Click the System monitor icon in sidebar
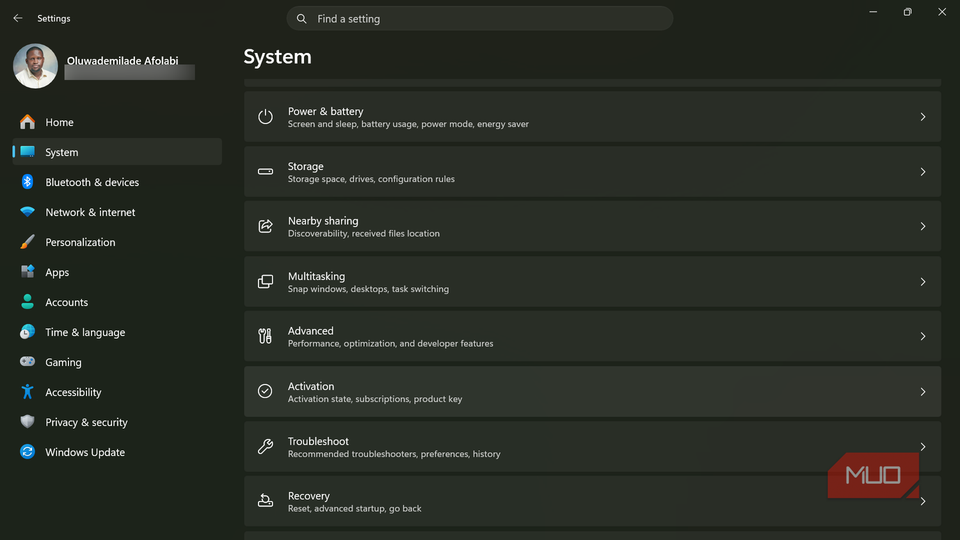The image size is (960, 540). tap(27, 152)
